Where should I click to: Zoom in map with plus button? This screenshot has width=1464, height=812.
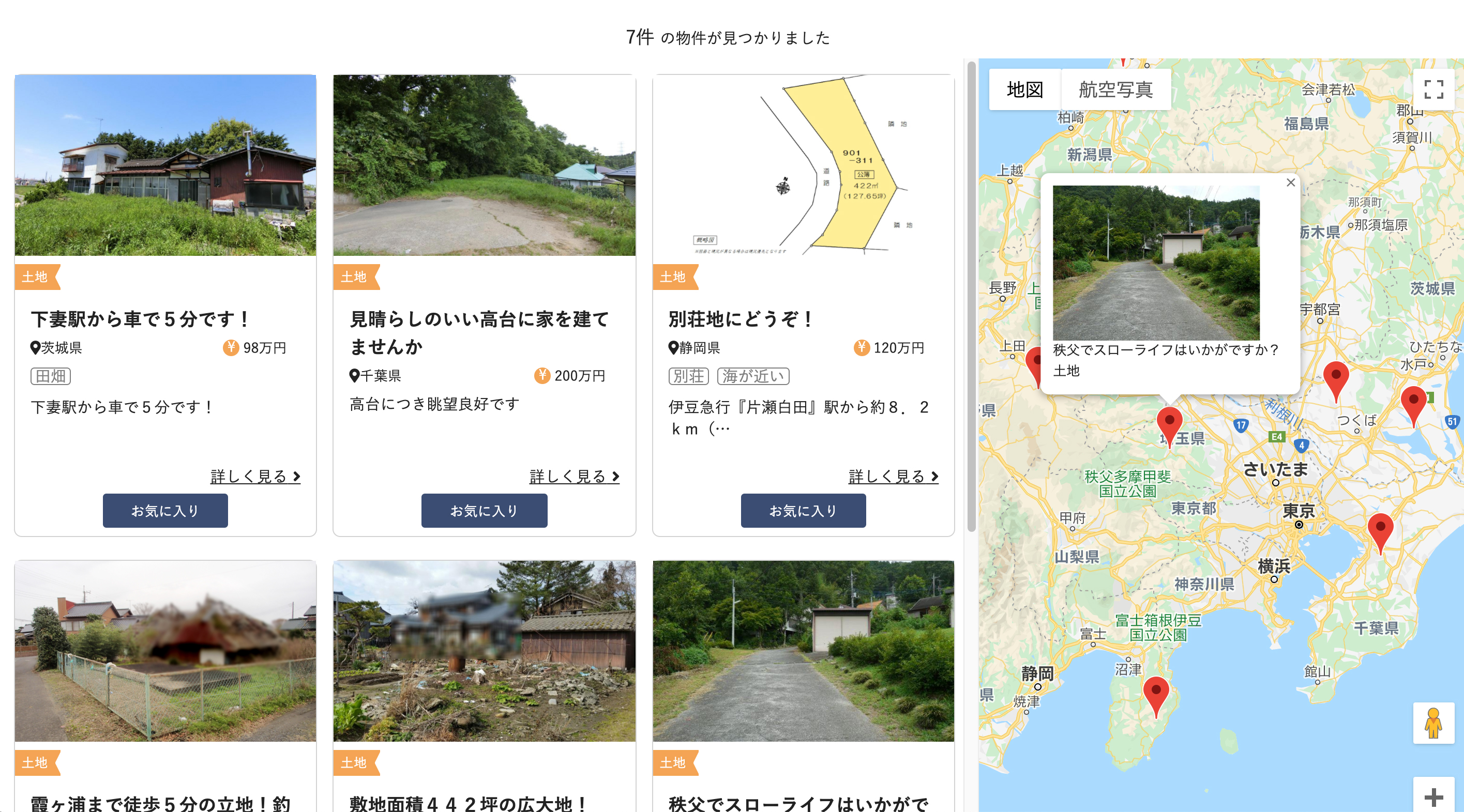tap(1433, 796)
